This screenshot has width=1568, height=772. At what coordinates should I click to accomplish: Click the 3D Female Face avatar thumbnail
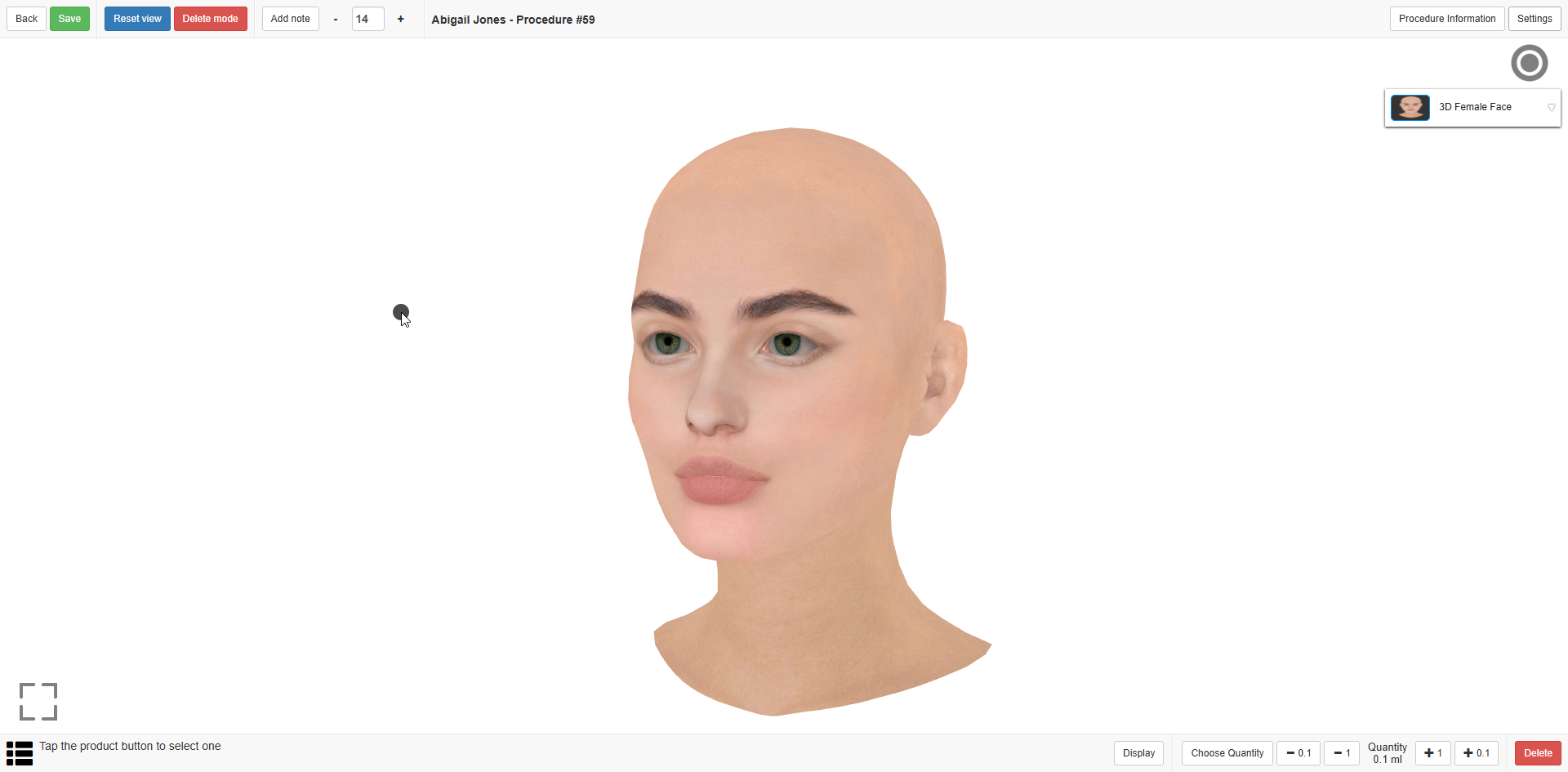[x=1410, y=107]
